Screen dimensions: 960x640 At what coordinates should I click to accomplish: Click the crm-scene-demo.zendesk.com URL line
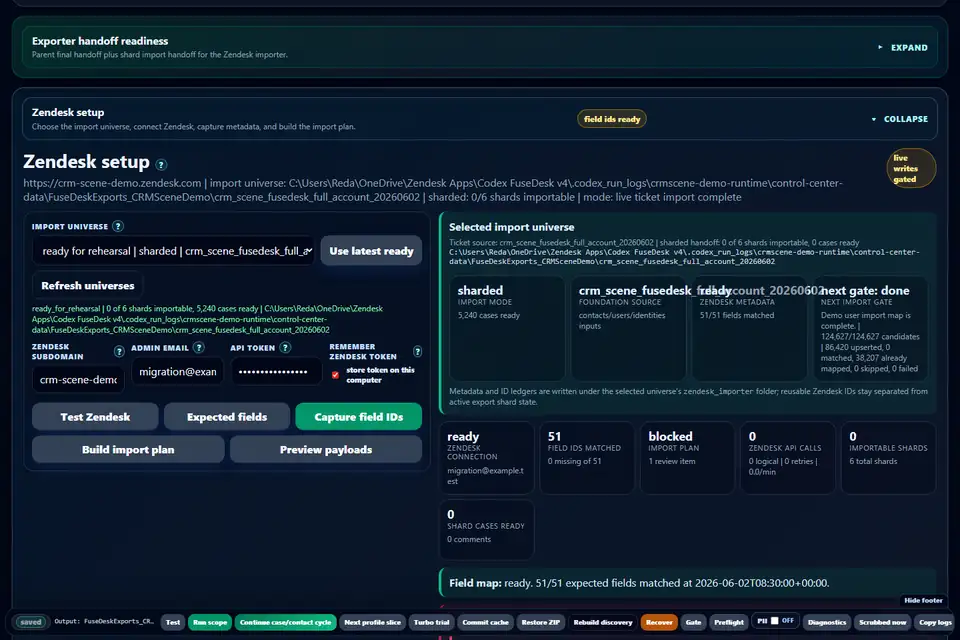click(x=433, y=190)
